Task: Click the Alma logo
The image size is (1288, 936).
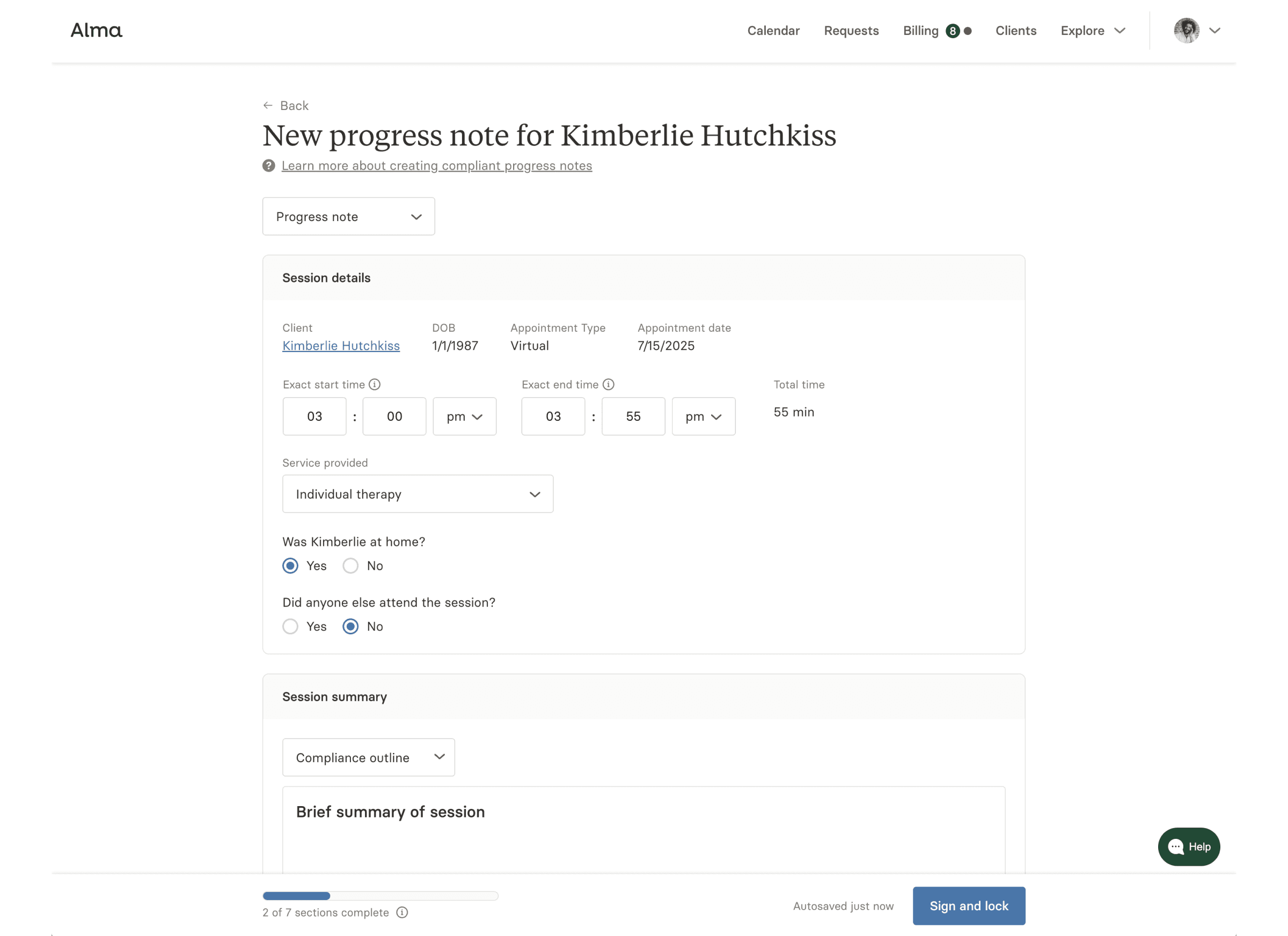Action: (96, 30)
